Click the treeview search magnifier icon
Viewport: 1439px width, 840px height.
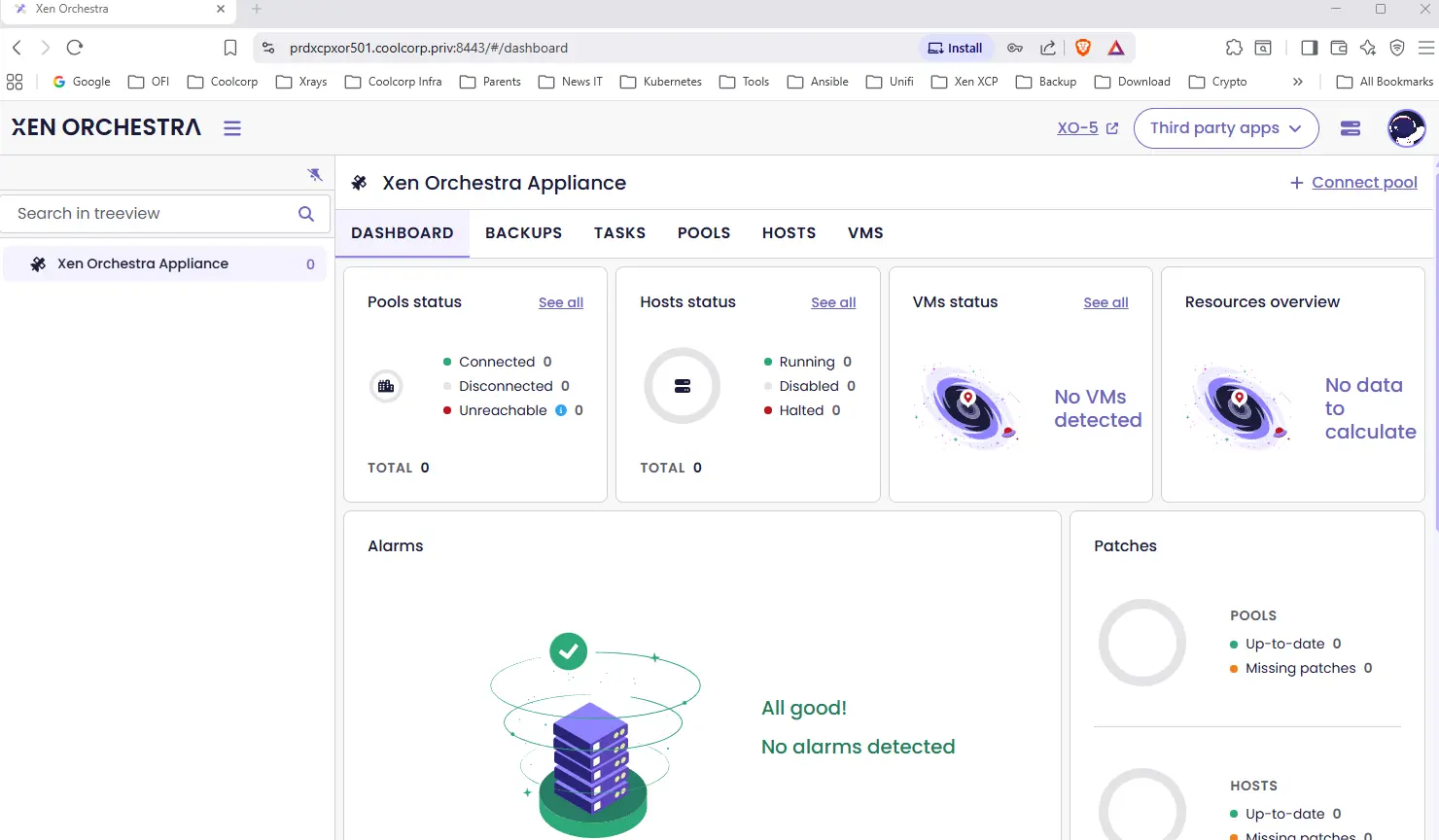pyautogui.click(x=306, y=214)
